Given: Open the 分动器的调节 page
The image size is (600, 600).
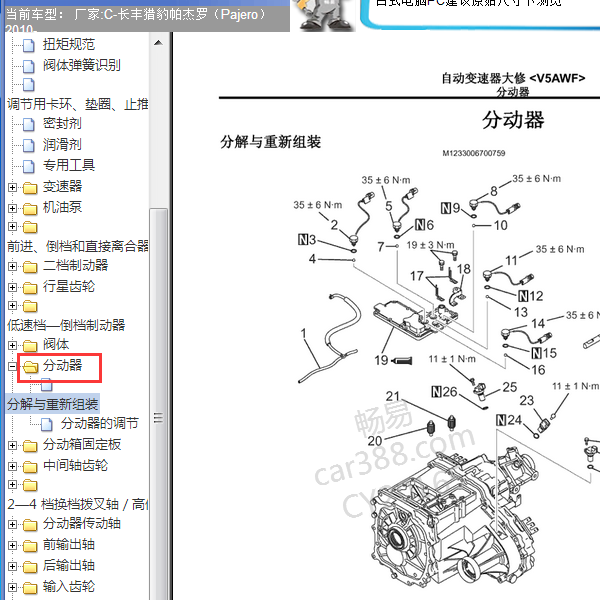Looking at the screenshot, I should [x=99, y=423].
